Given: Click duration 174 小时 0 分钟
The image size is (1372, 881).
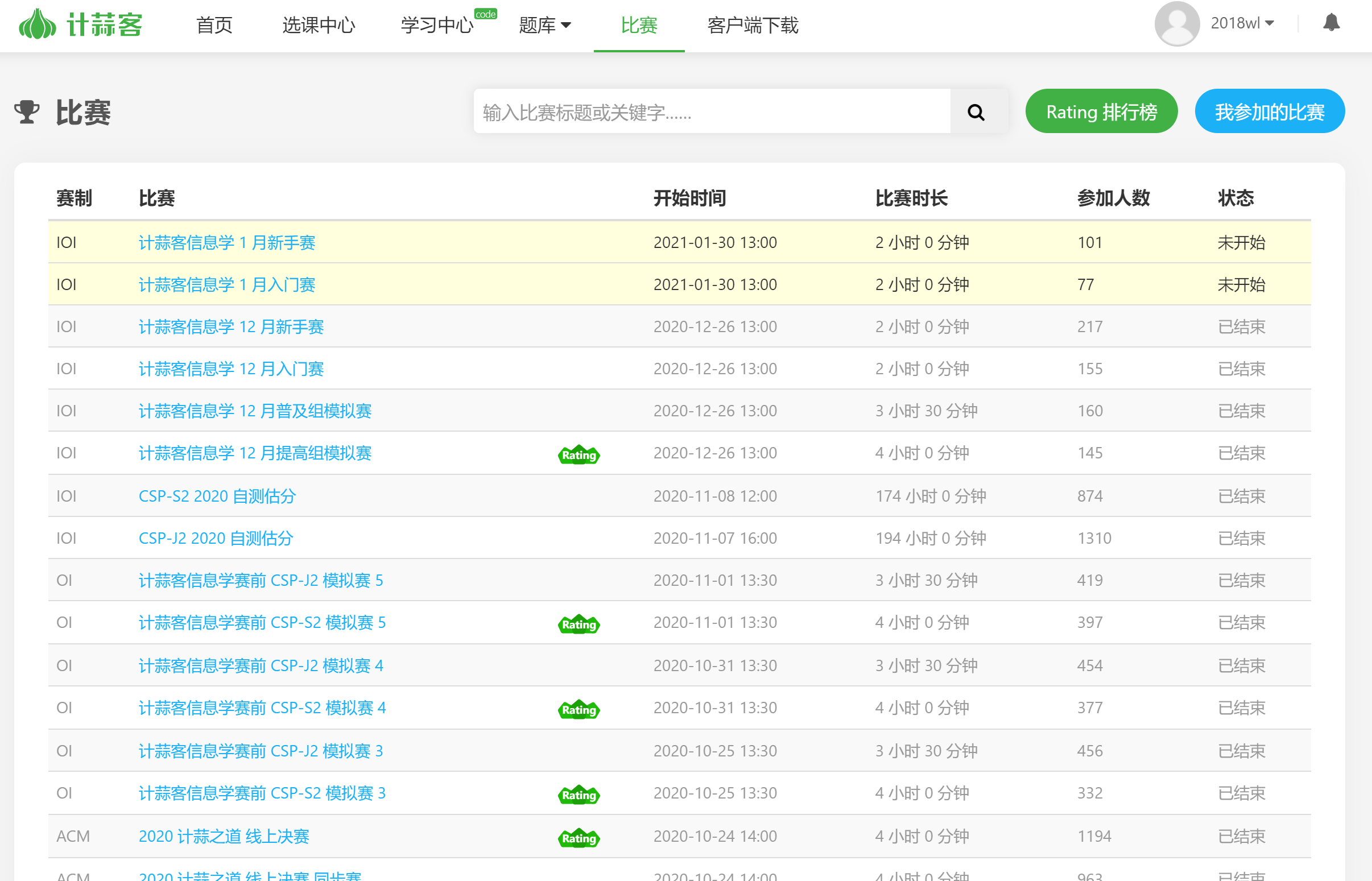Looking at the screenshot, I should pyautogui.click(x=930, y=496).
